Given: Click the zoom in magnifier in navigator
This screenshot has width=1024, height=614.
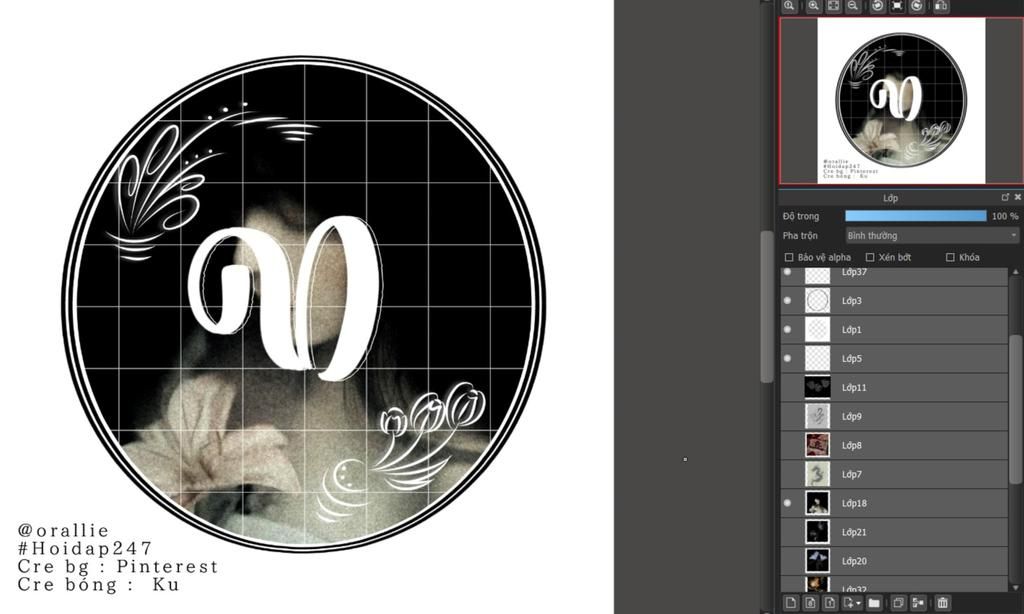Looking at the screenshot, I should (x=813, y=5).
